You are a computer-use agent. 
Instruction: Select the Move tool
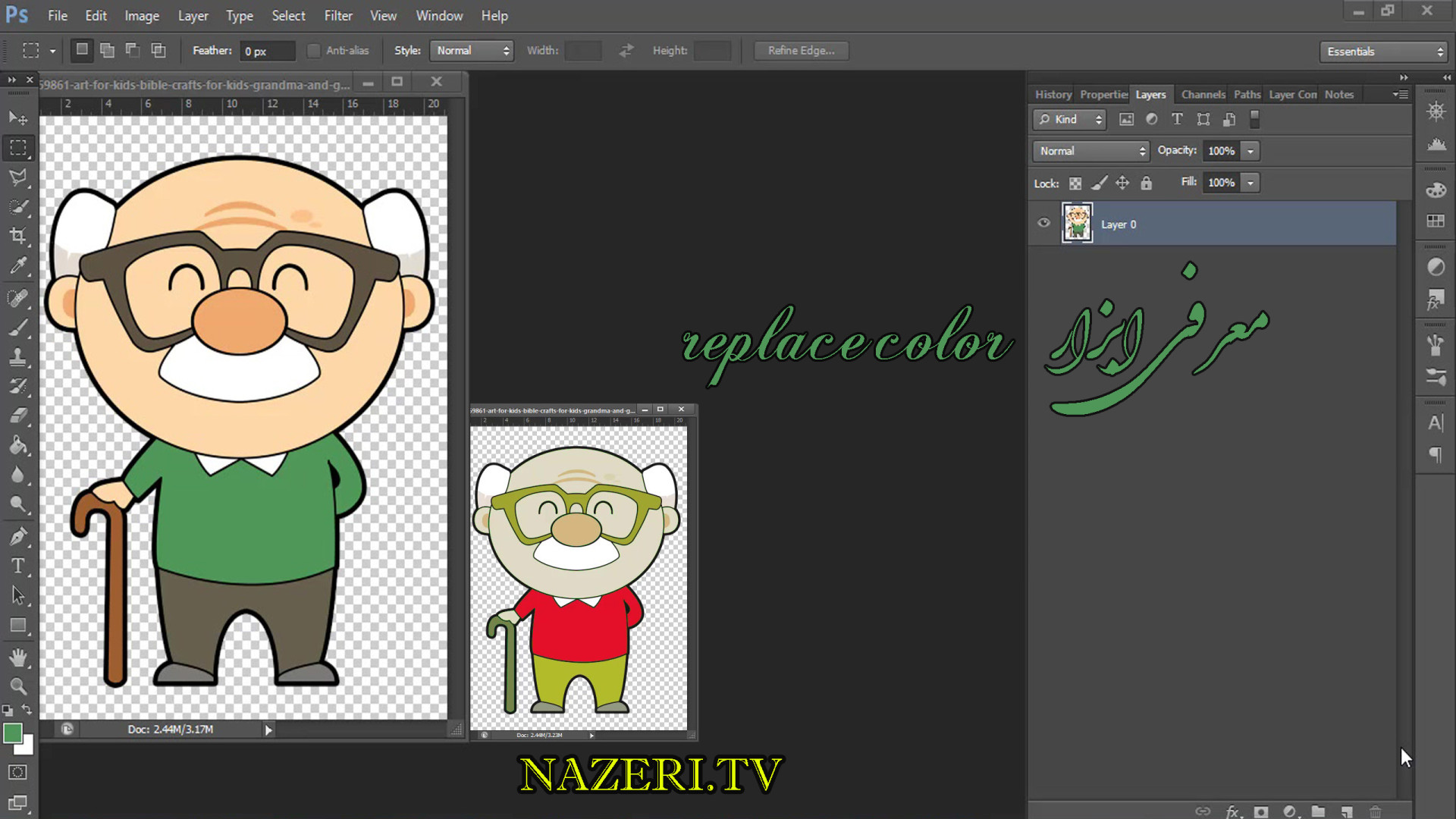[x=18, y=118]
